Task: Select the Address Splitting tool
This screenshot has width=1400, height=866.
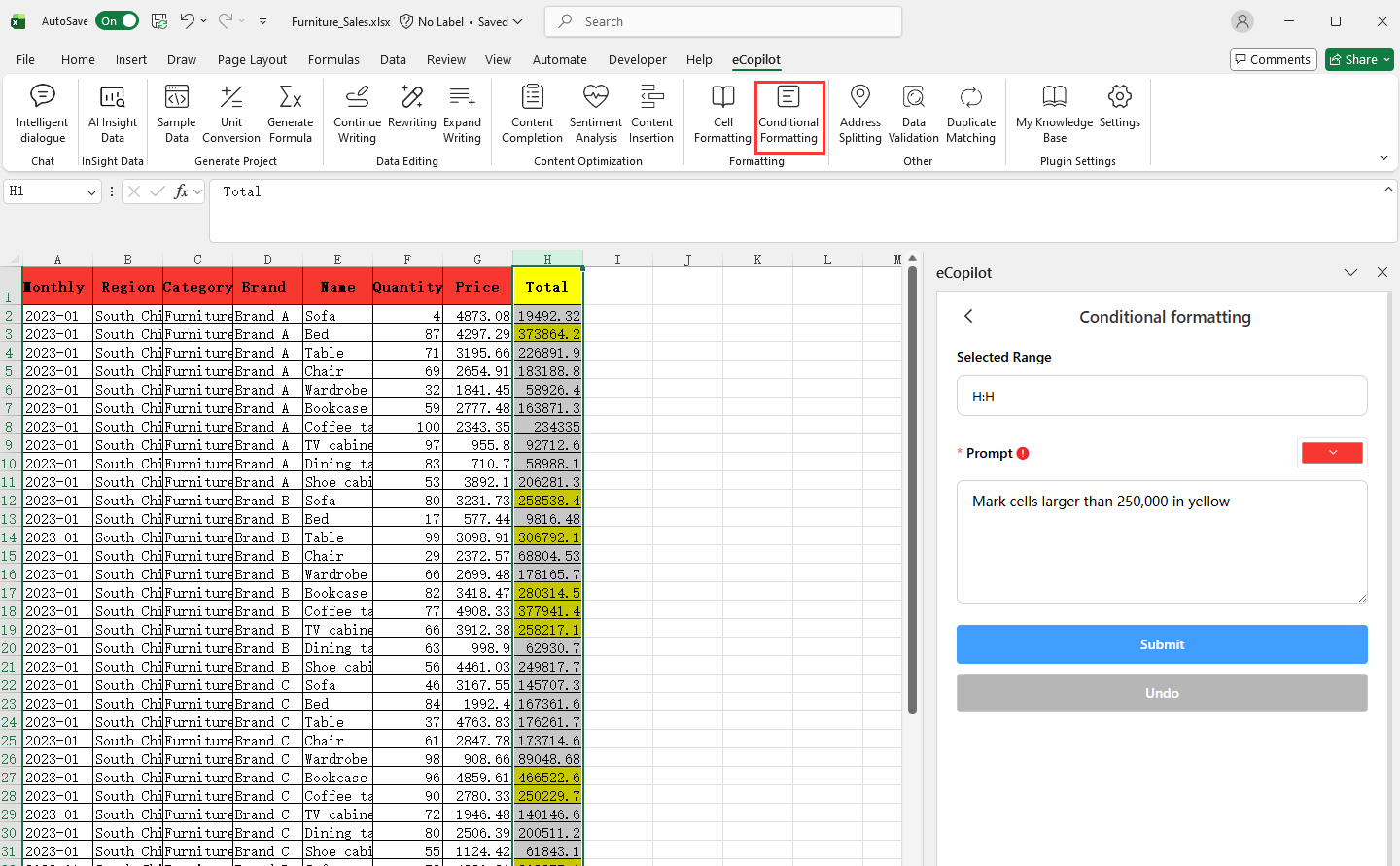Action: pos(859,114)
